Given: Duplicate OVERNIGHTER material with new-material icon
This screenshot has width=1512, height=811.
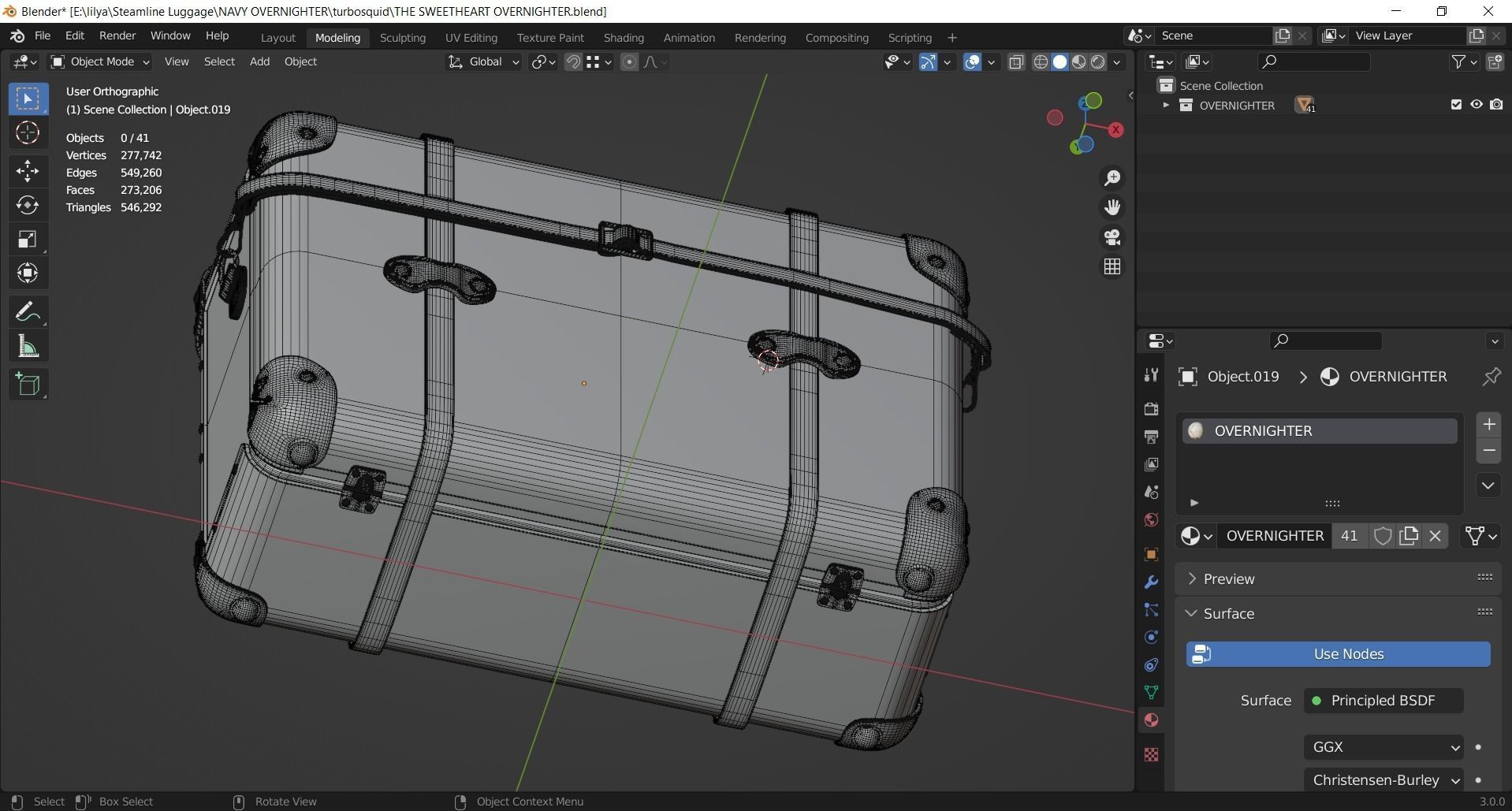Looking at the screenshot, I should [x=1409, y=536].
